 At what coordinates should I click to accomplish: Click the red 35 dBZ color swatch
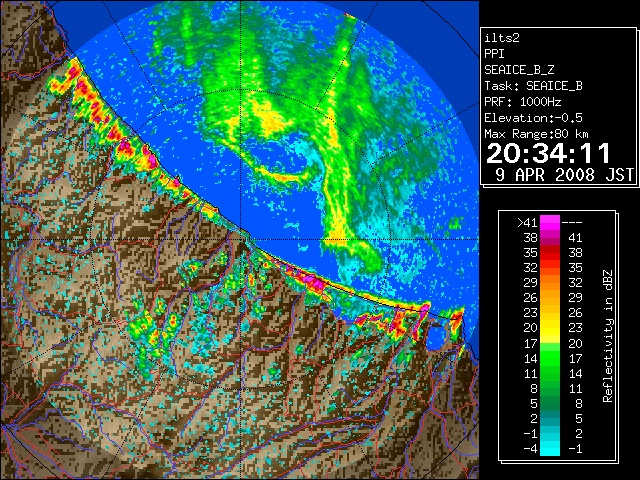pyautogui.click(x=550, y=253)
